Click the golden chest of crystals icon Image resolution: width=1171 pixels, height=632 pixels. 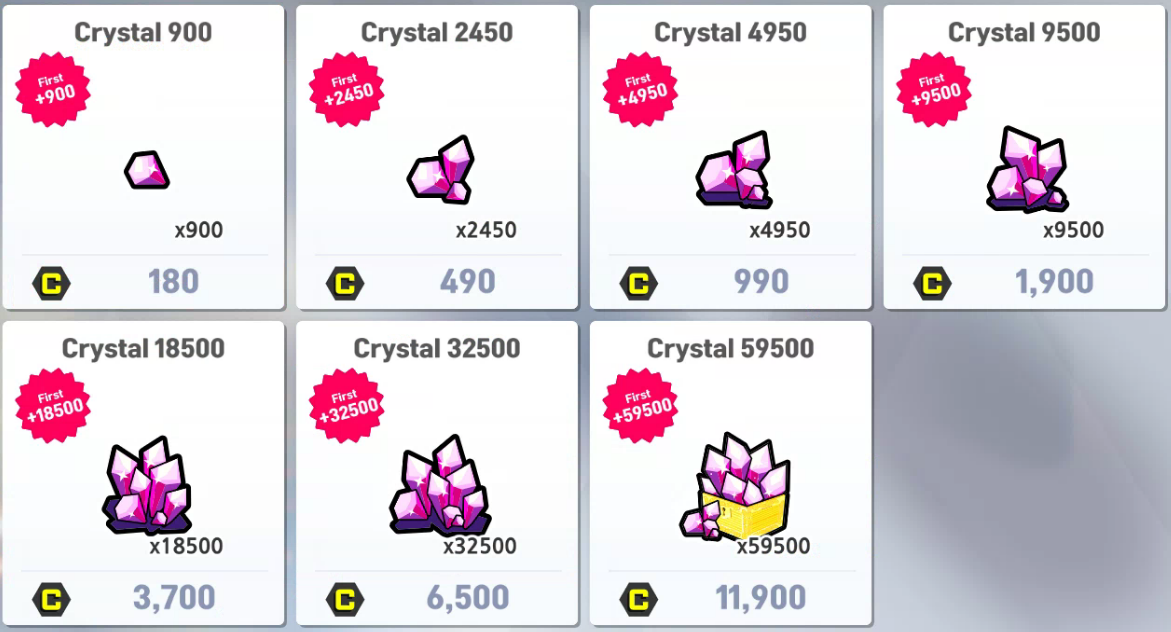[735, 486]
